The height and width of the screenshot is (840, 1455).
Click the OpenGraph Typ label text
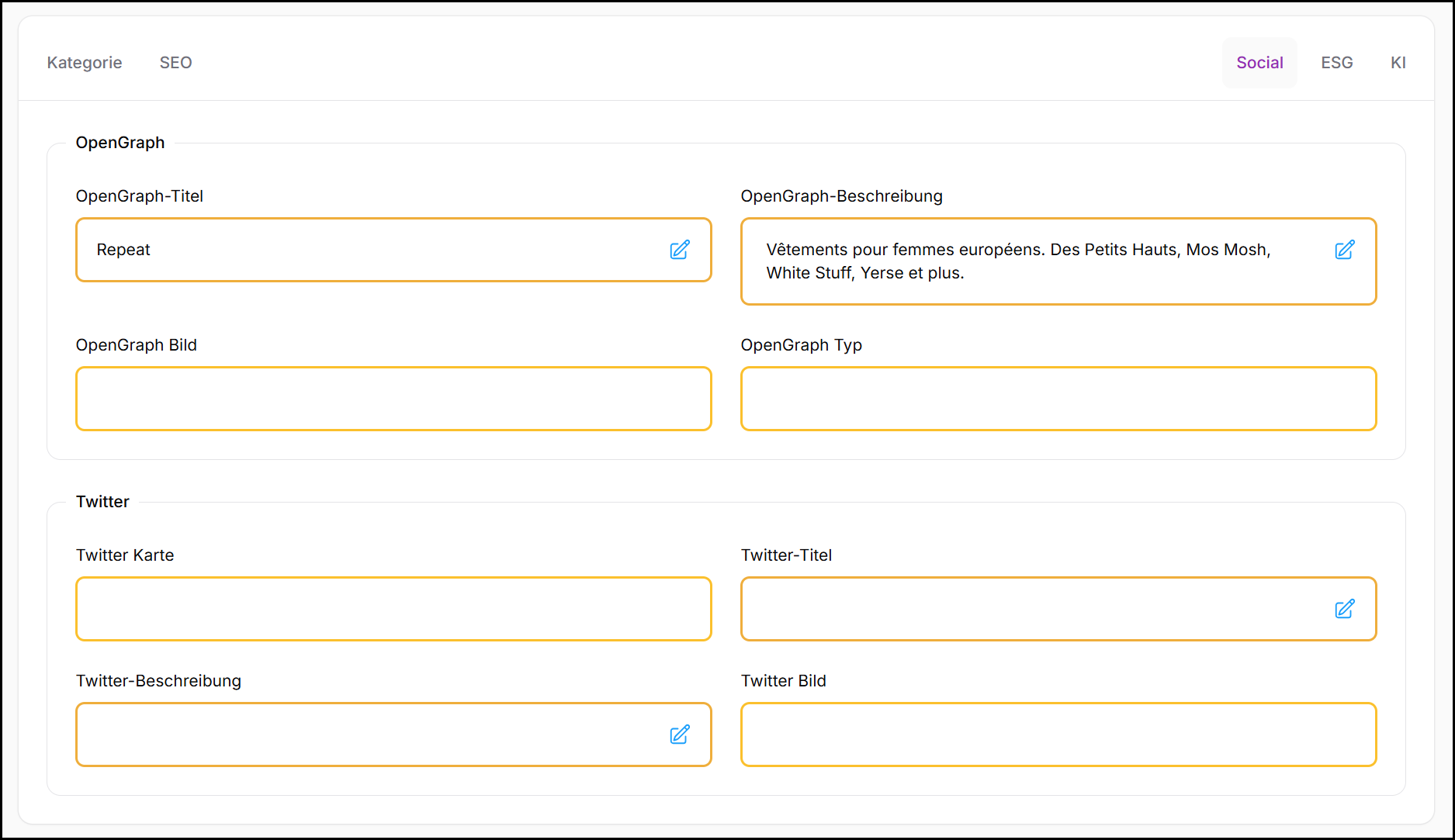click(x=801, y=345)
